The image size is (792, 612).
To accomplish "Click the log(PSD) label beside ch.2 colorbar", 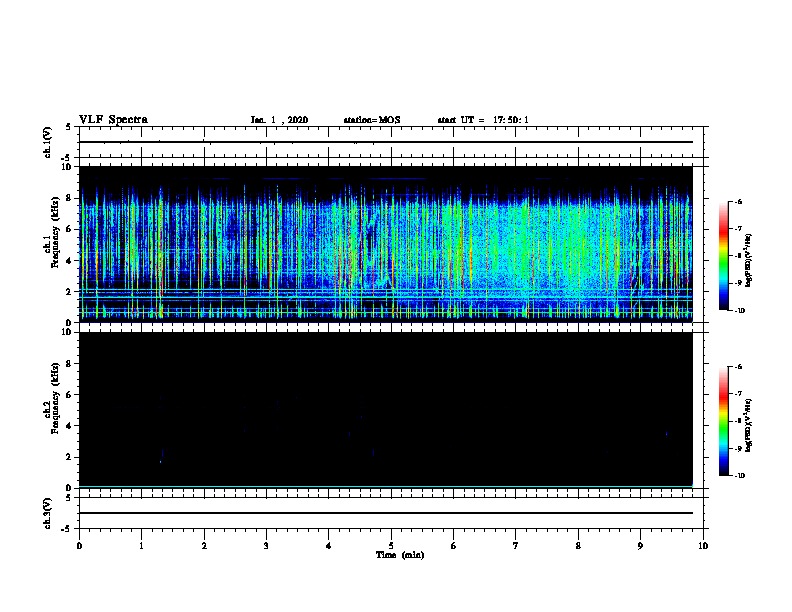I will tap(749, 426).
